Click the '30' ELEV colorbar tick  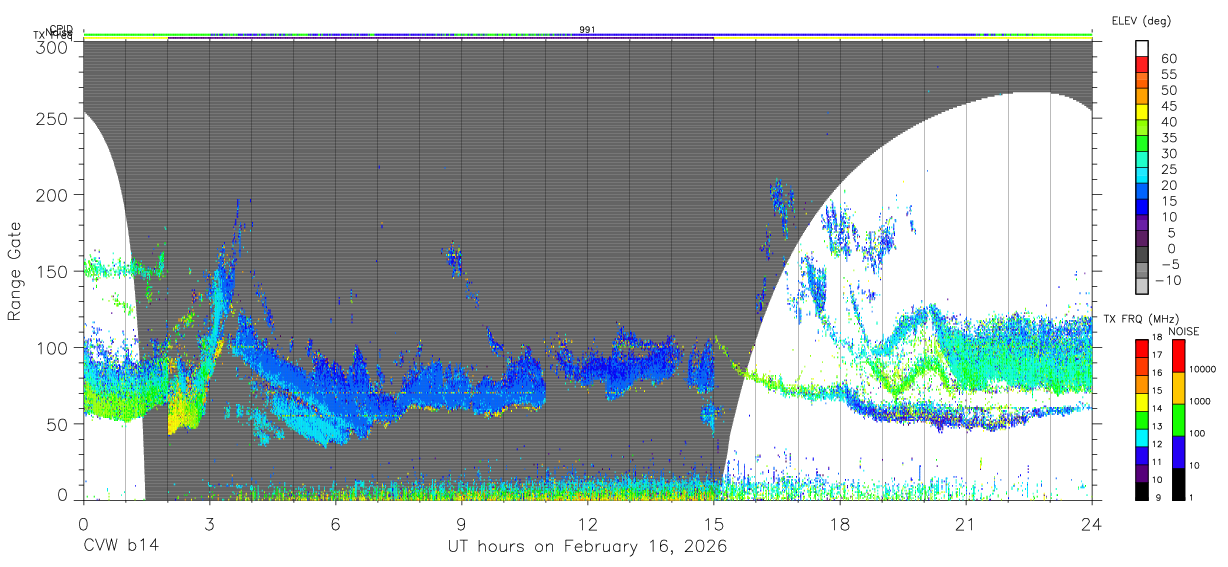pos(1168,154)
